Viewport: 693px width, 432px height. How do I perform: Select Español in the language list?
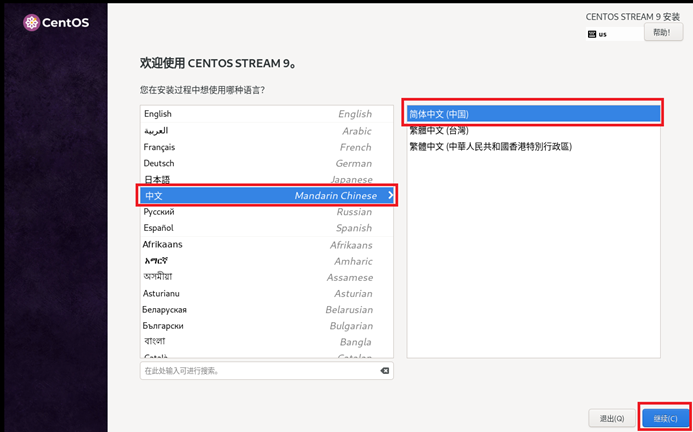click(x=267, y=228)
